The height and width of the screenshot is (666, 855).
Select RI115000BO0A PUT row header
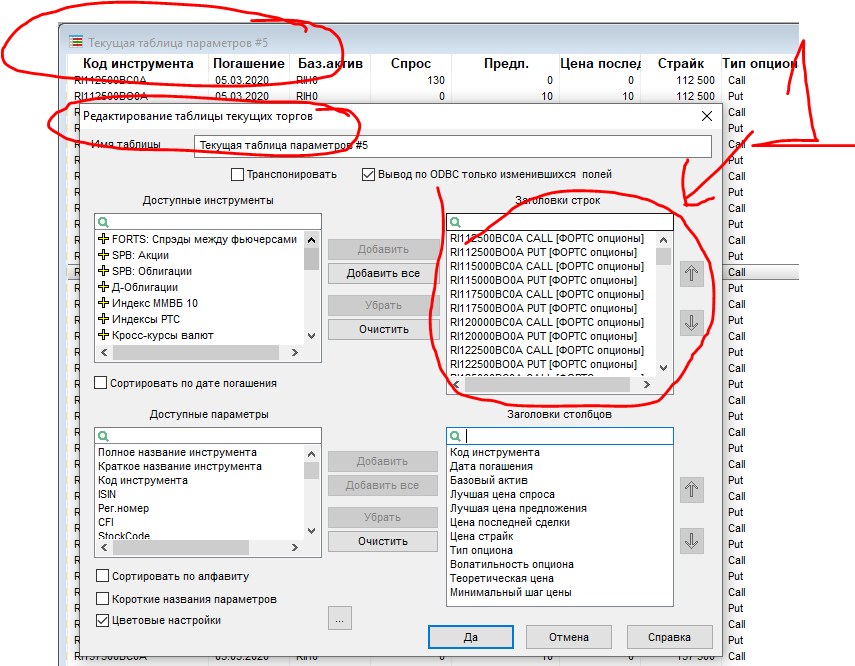pyautogui.click(x=544, y=280)
